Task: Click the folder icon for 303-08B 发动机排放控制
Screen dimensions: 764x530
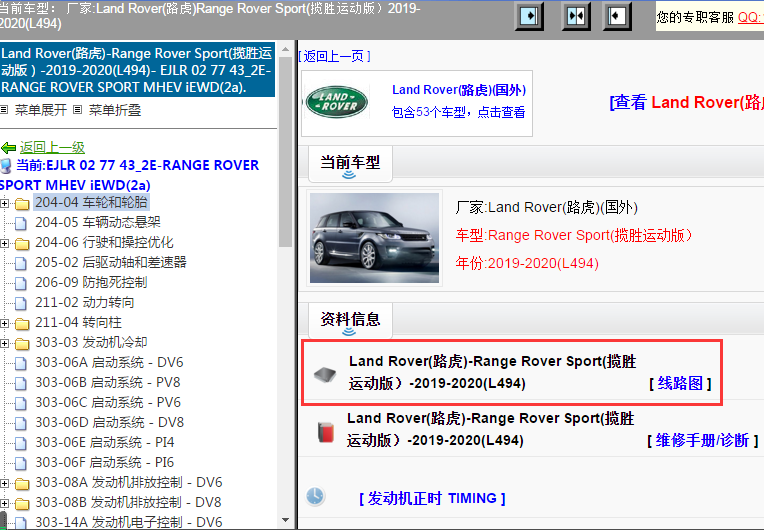Action: coord(21,503)
